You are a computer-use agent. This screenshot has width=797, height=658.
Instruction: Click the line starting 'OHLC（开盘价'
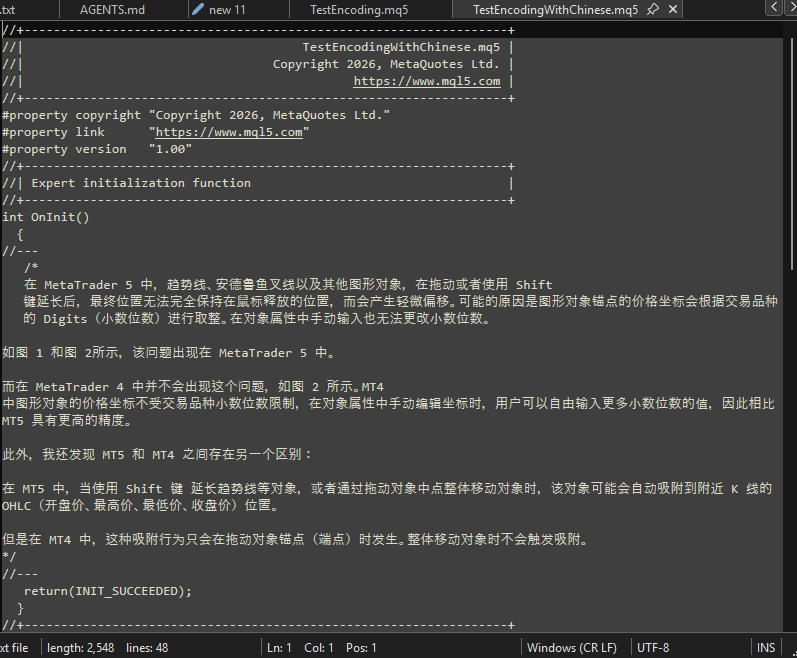pos(140,506)
